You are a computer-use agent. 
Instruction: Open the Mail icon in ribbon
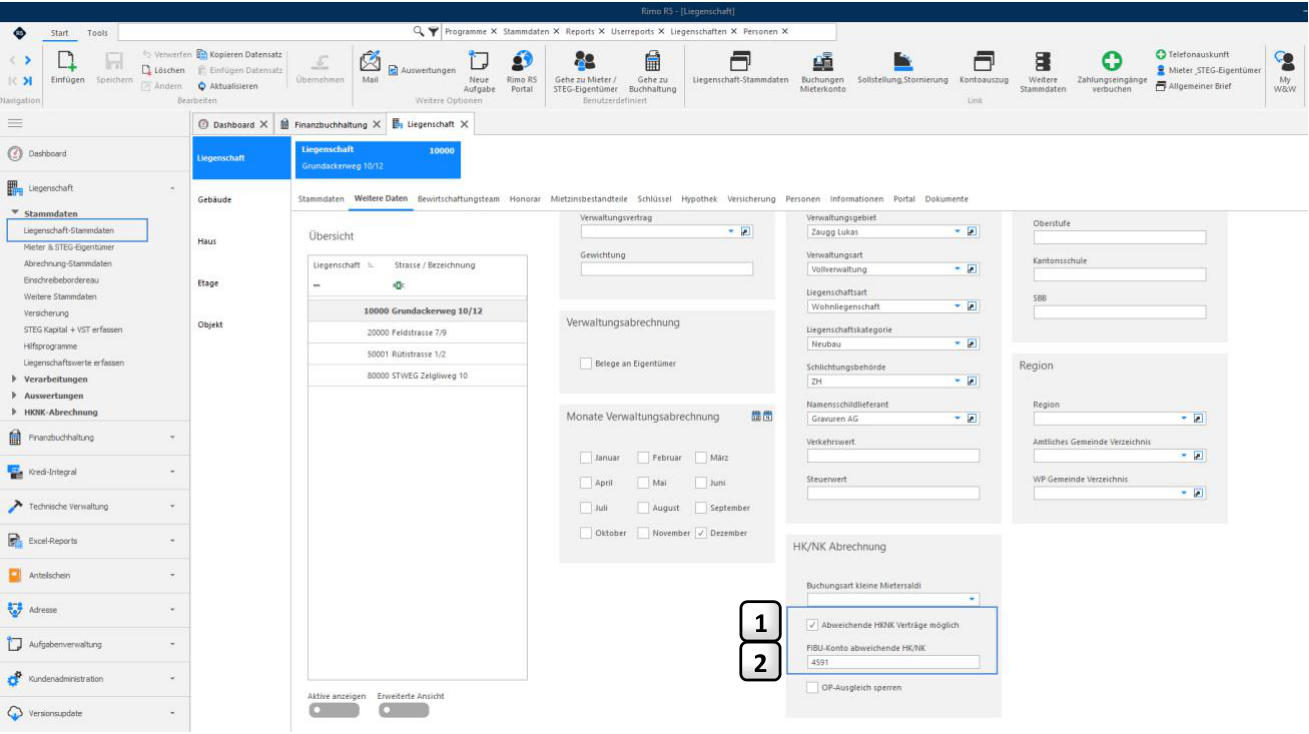pyautogui.click(x=370, y=61)
